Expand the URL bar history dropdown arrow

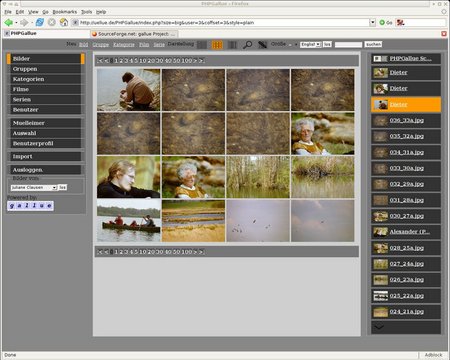[372, 22]
